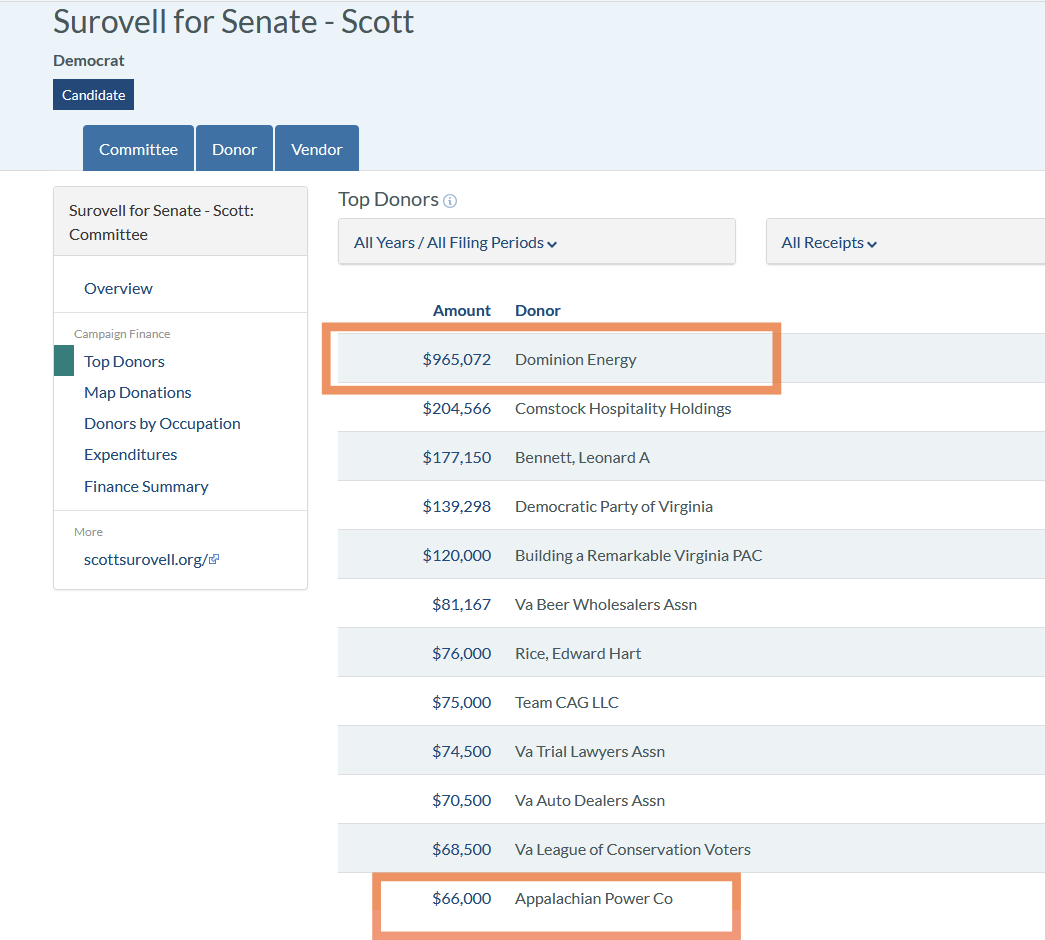This screenshot has height=940, width=1045.
Task: Open Donors by Occupation link
Action: [x=162, y=424]
